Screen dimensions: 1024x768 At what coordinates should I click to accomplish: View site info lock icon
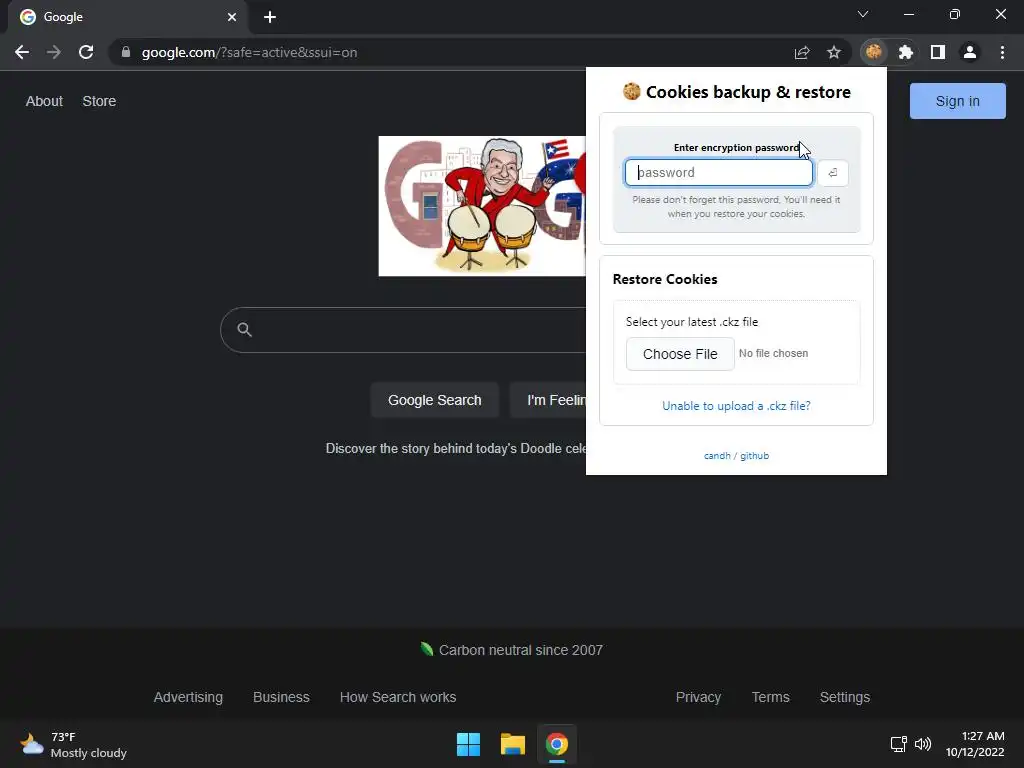click(x=126, y=52)
